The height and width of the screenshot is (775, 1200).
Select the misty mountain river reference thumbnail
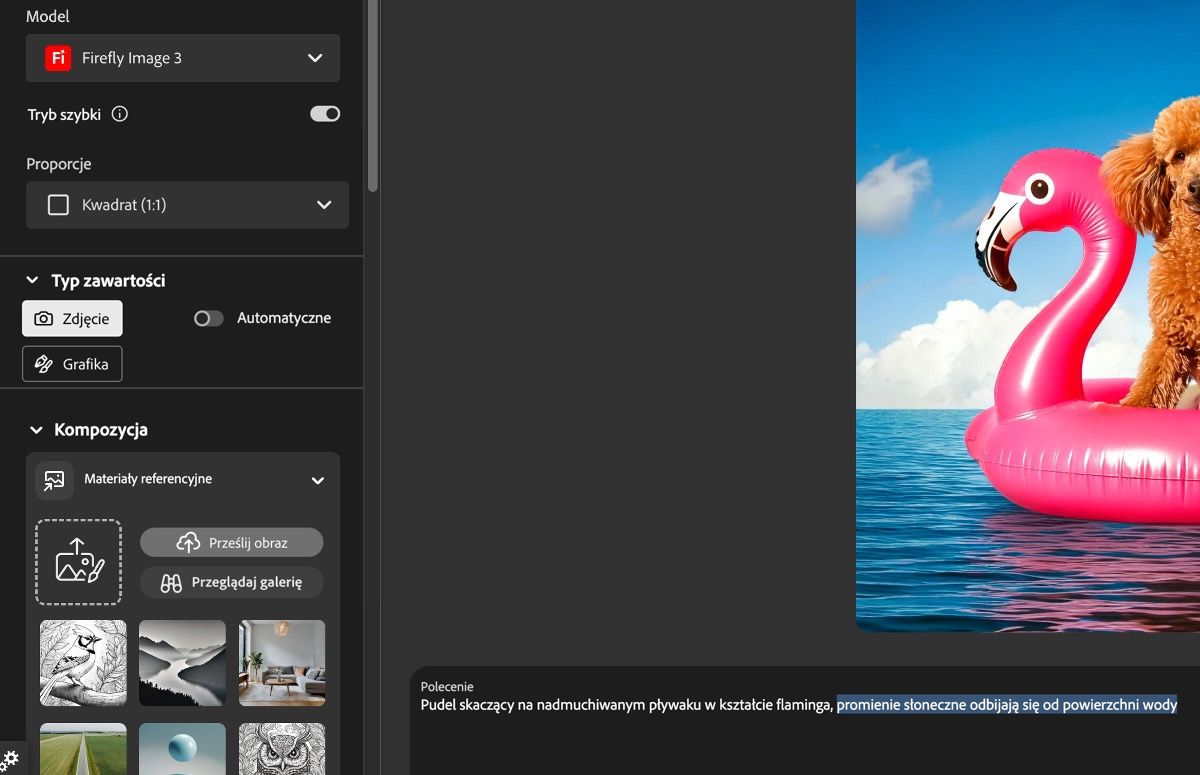click(x=182, y=663)
